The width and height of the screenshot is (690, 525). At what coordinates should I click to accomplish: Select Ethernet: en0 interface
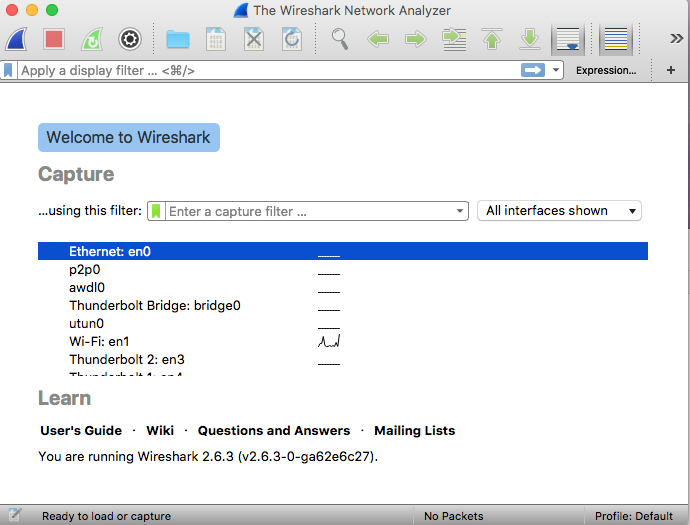tap(343, 251)
